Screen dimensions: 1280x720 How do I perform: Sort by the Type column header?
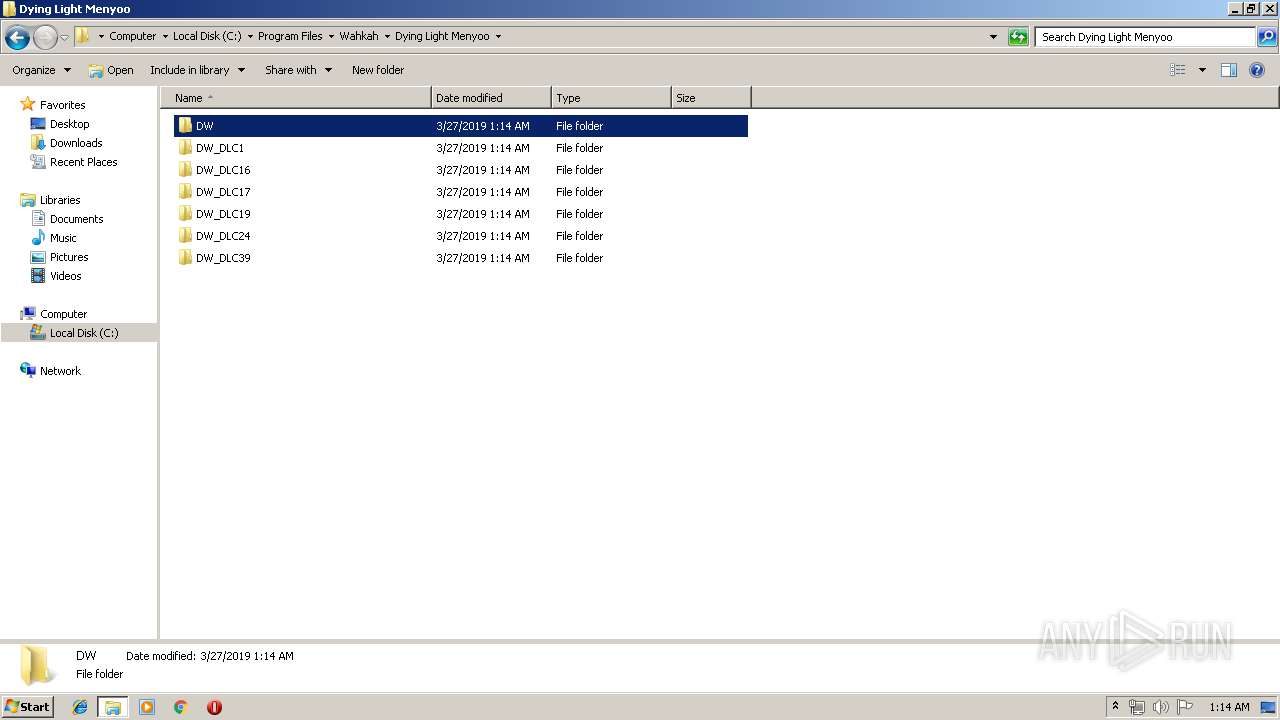click(x=611, y=98)
